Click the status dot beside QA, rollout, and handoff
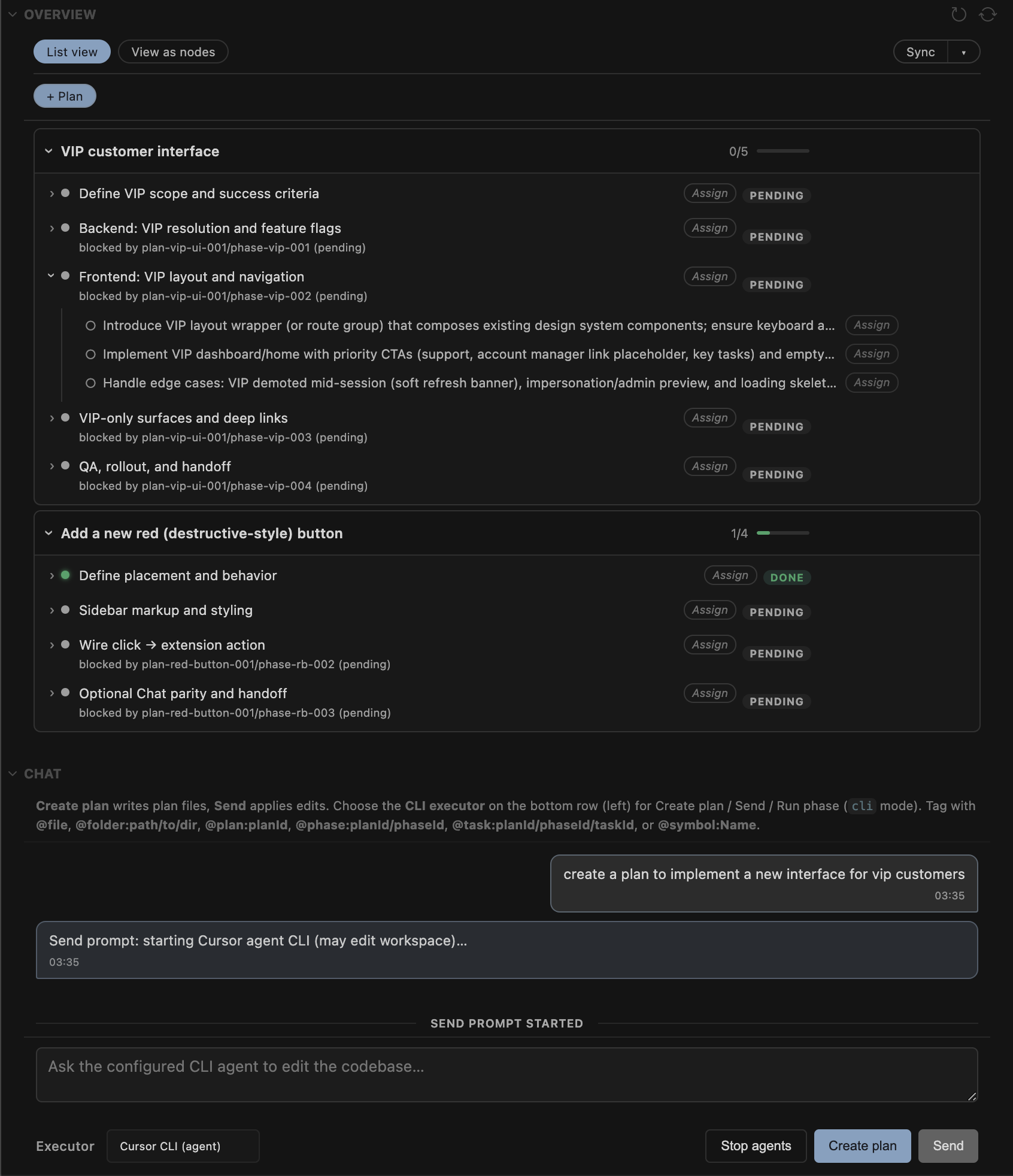Viewport: 1013px width, 1176px height. [66, 466]
